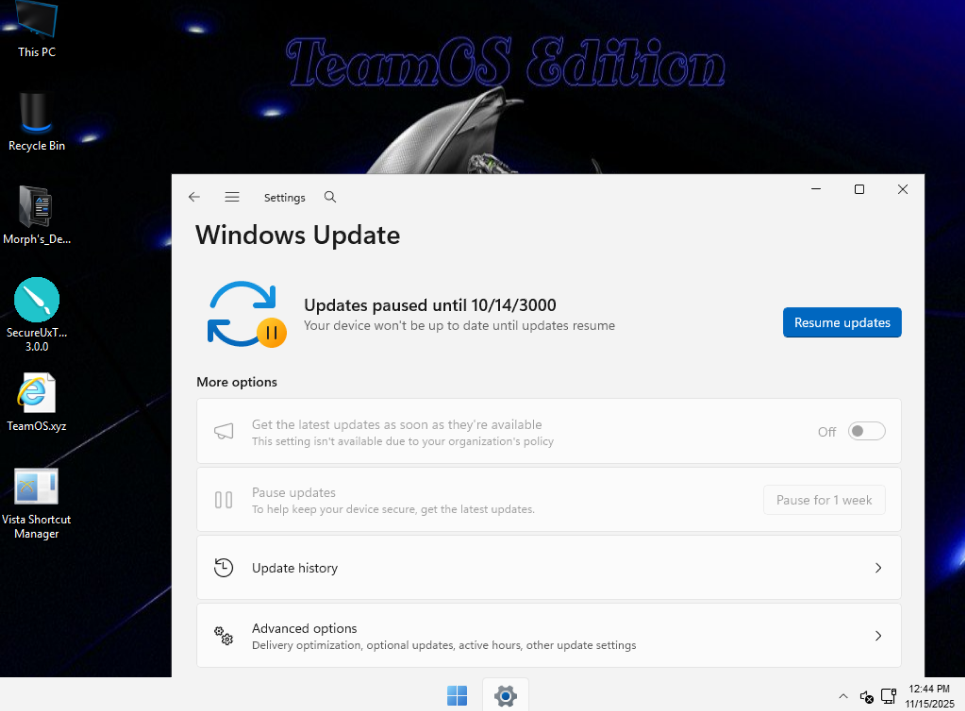Screen dimensions: 965x711
Task: Open the Windows Start menu
Action: (x=457, y=695)
